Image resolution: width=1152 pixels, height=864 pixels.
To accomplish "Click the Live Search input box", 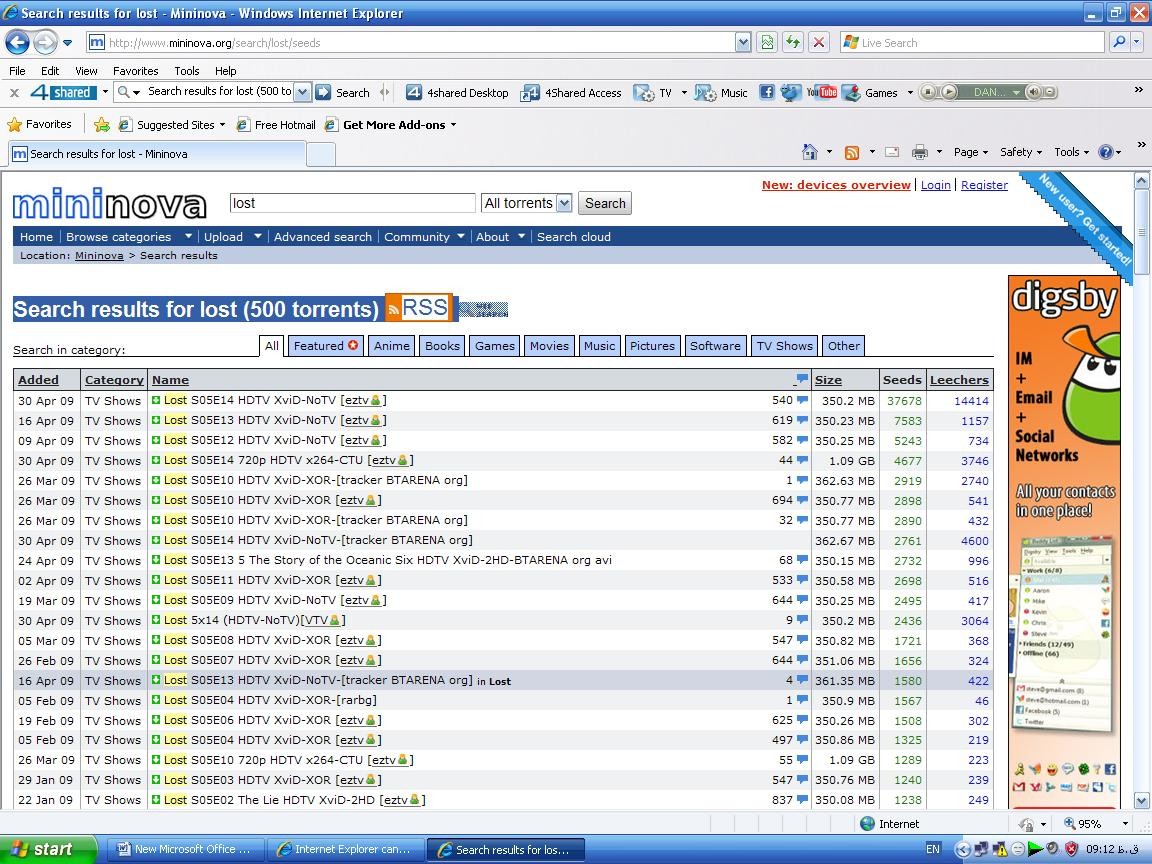I will point(972,43).
